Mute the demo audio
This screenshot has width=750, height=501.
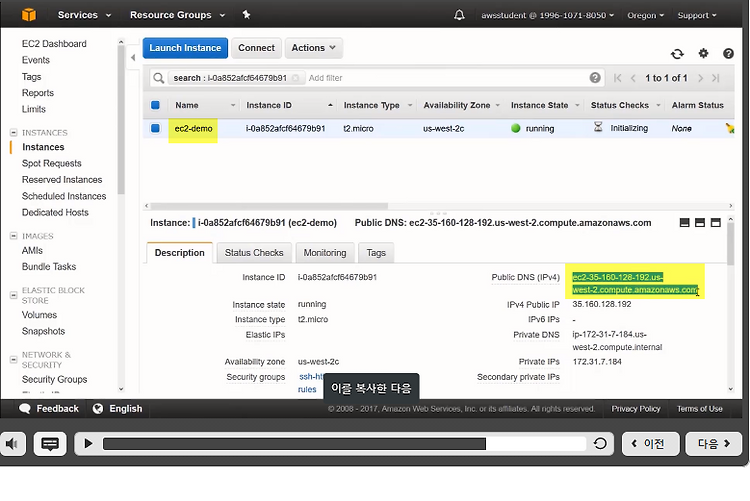click(12, 444)
